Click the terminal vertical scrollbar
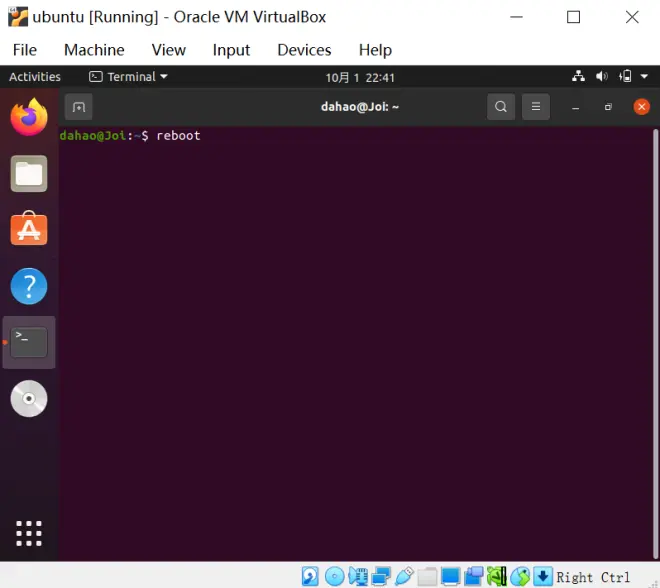This screenshot has height=588, width=660. (x=655, y=343)
